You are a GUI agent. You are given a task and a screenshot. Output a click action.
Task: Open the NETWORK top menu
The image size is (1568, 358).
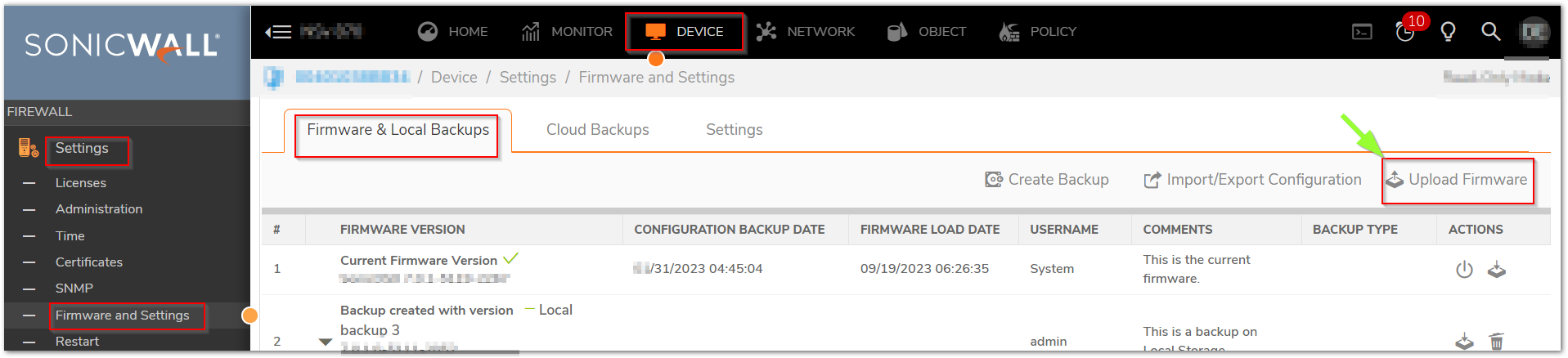[805, 32]
